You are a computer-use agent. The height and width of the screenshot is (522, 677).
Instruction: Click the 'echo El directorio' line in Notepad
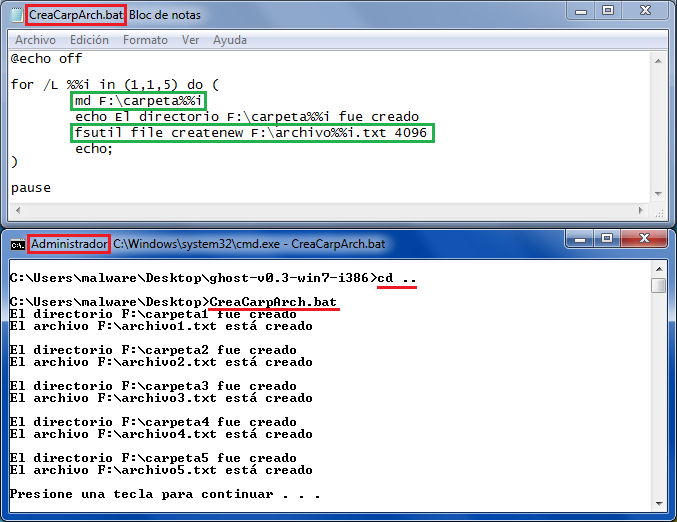click(247, 117)
